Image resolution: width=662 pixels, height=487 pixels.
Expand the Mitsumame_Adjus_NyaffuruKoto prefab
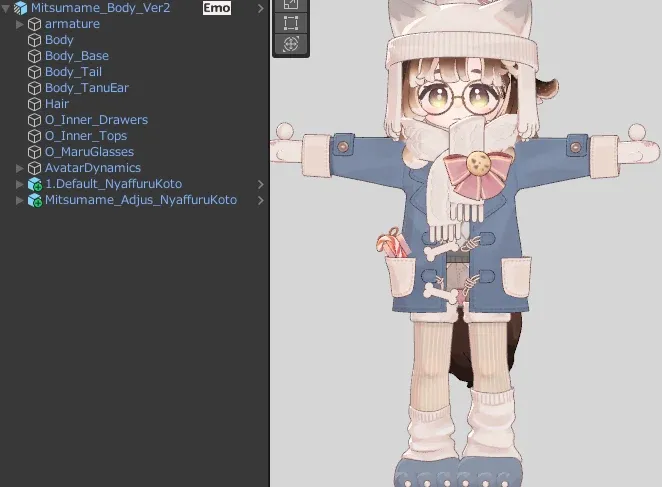click(19, 201)
